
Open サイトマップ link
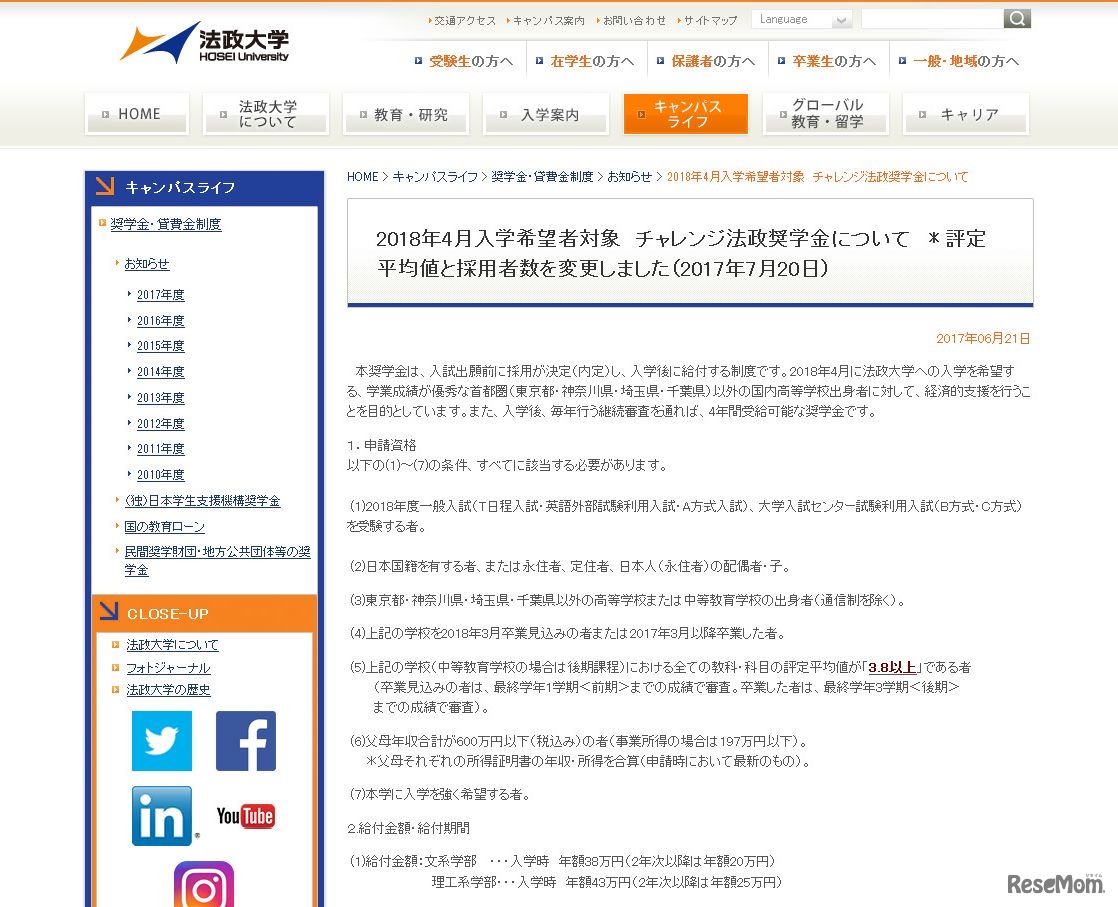click(710, 21)
